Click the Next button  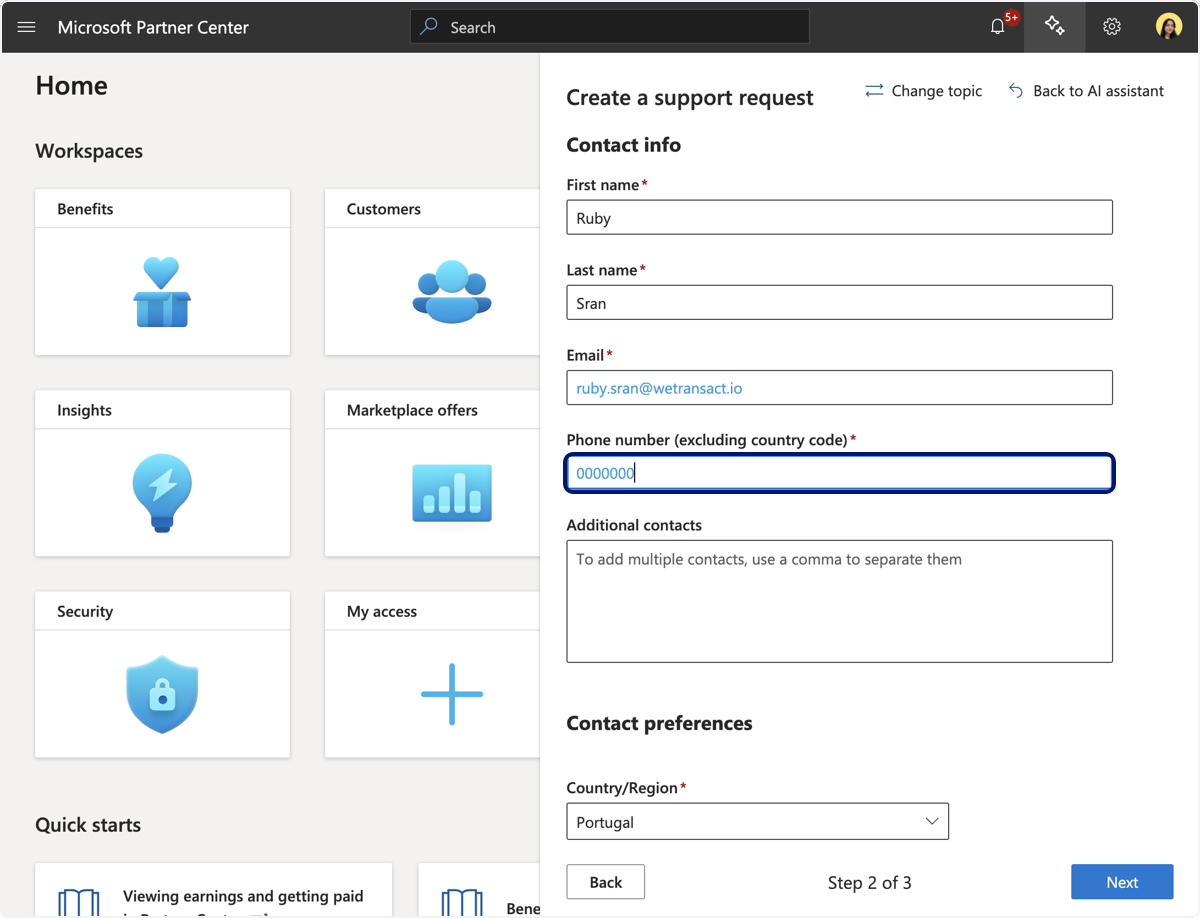pos(1122,882)
